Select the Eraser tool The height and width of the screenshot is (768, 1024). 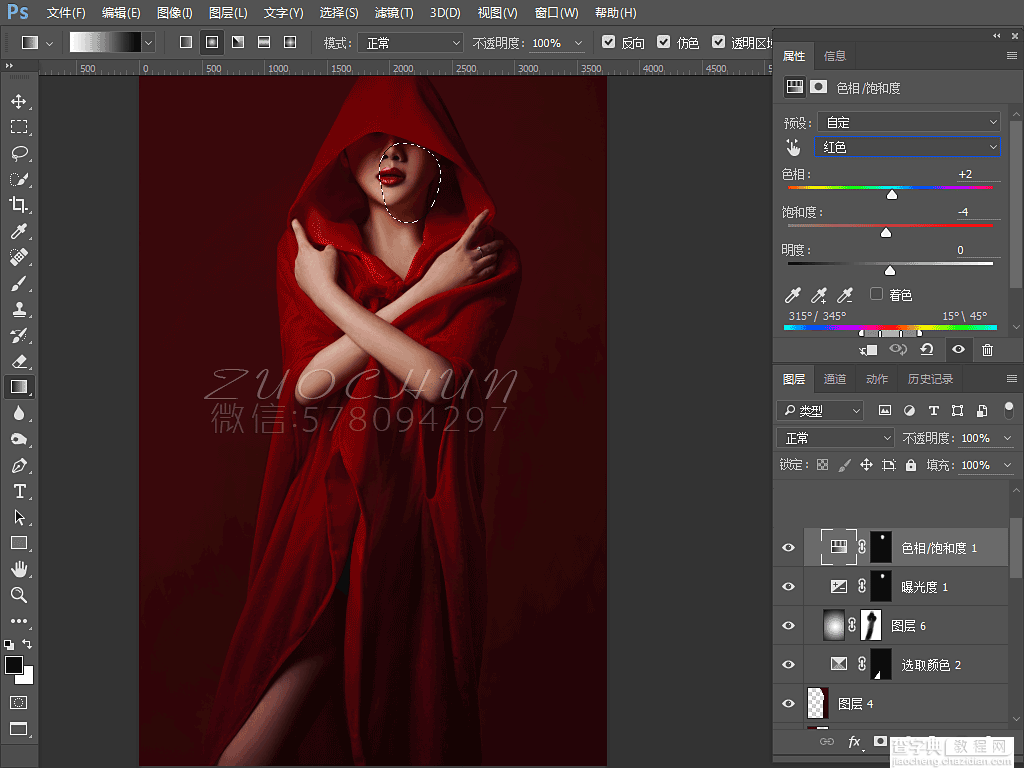tap(18, 361)
